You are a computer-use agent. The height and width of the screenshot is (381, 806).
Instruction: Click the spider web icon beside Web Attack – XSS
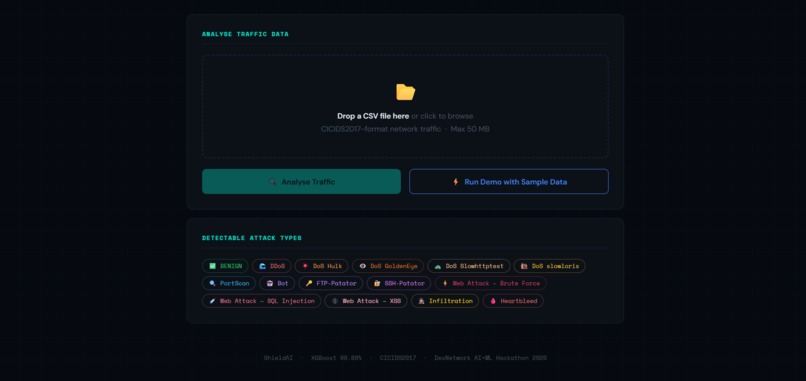pos(335,301)
